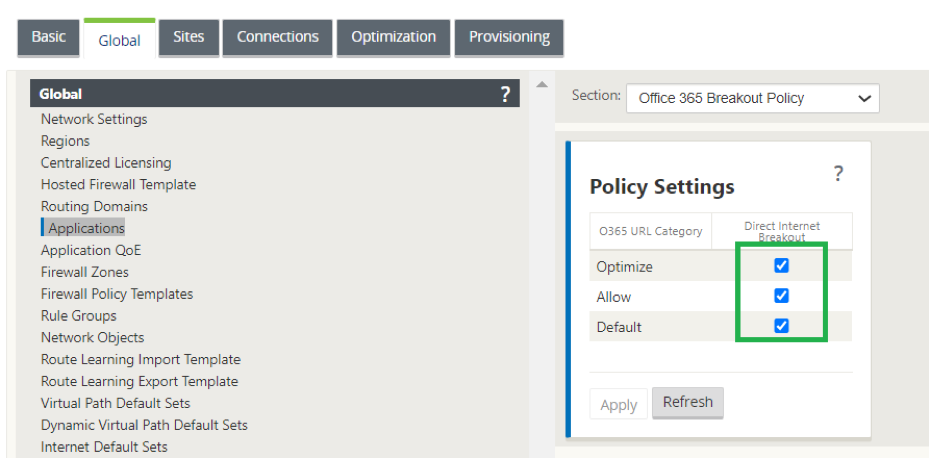929x458 pixels.
Task: Select Centralized Licensing item
Action: point(106,162)
